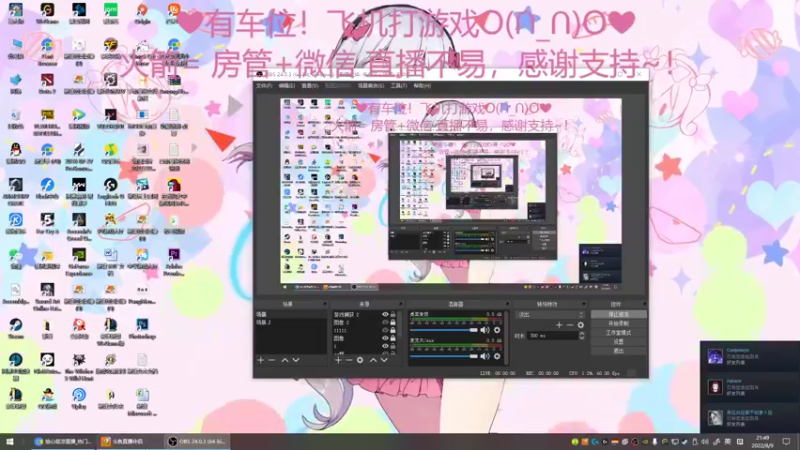Open Mic/Aux settings gear in mixer
The width and height of the screenshot is (800, 450).
(x=497, y=356)
